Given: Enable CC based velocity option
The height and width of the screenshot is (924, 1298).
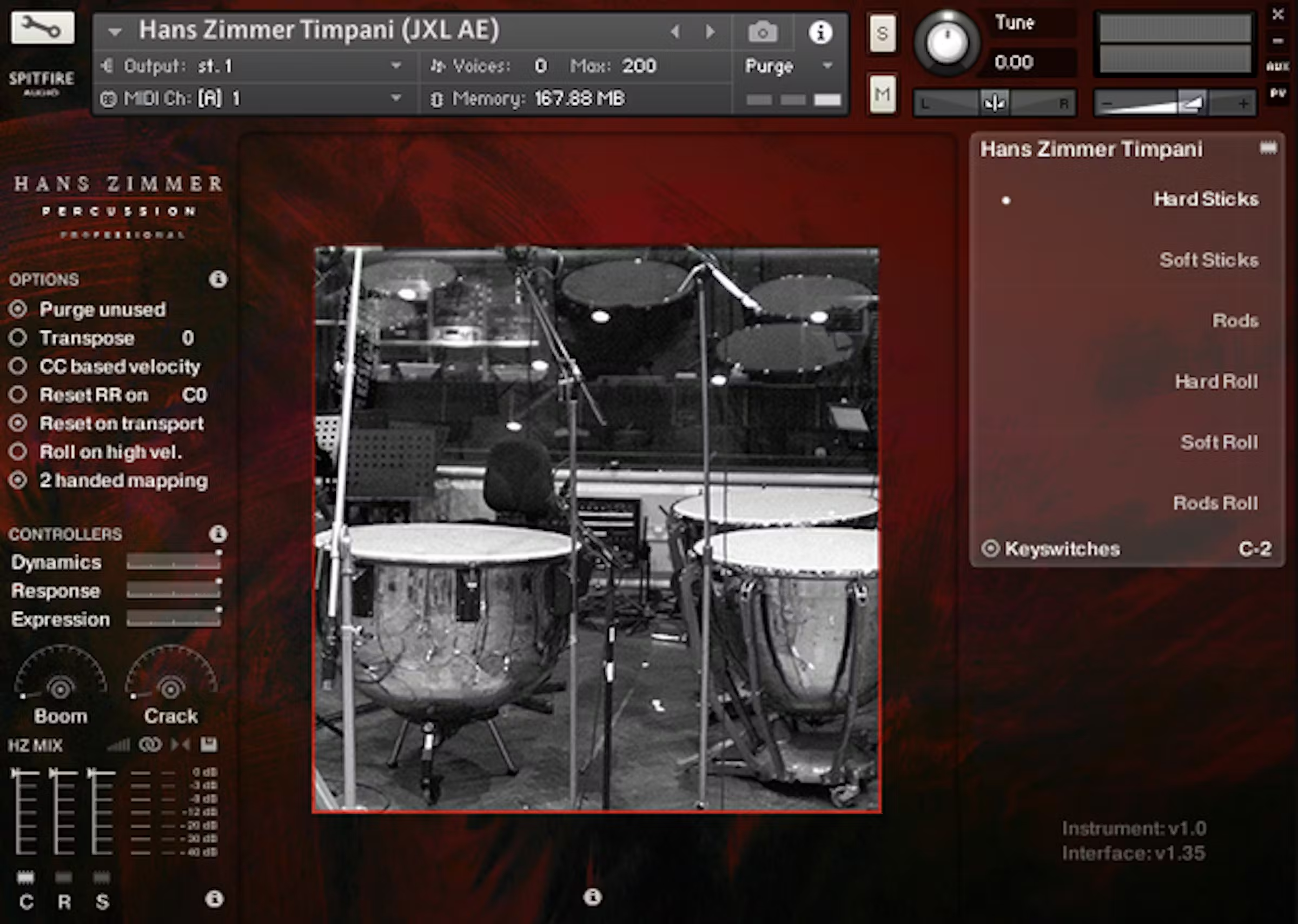Looking at the screenshot, I should [x=18, y=367].
